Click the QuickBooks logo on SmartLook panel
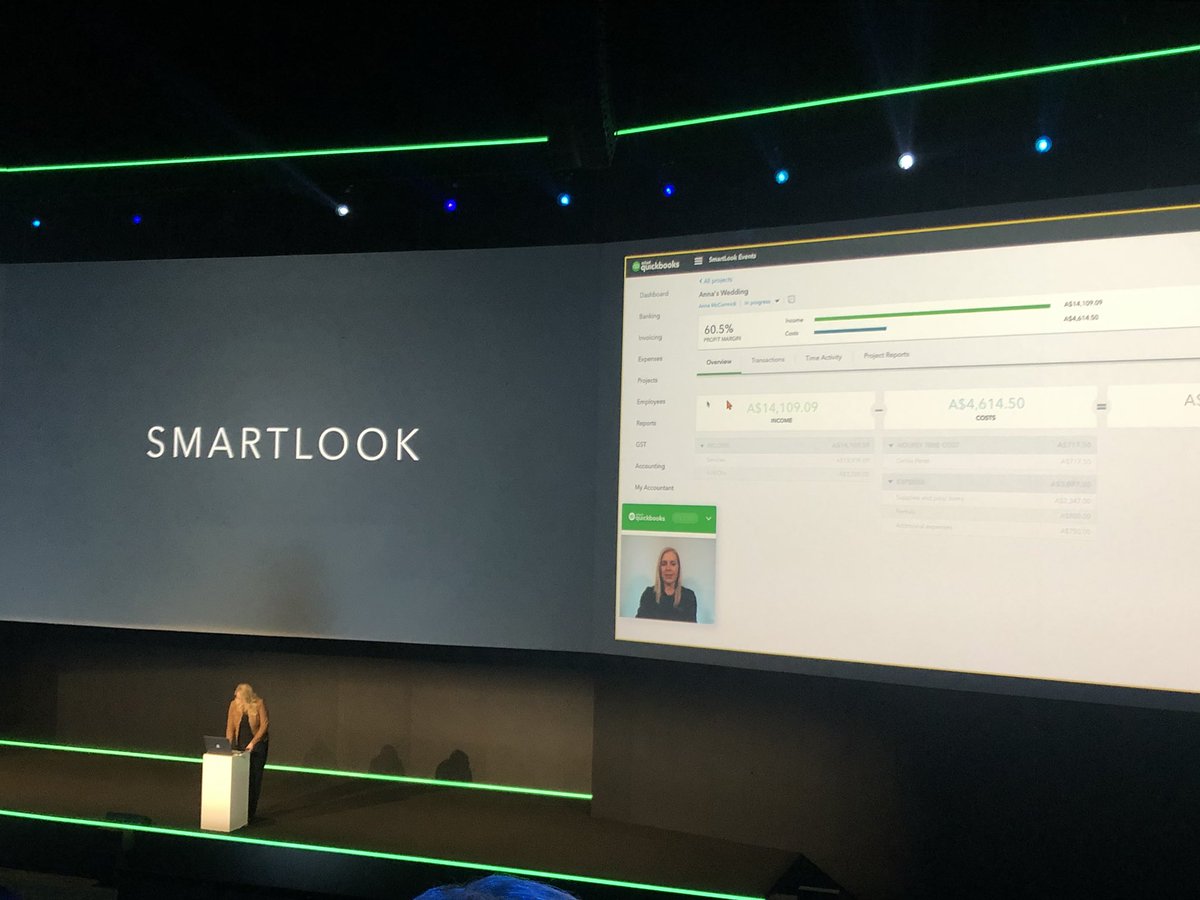Image resolution: width=1200 pixels, height=900 pixels. [645, 518]
